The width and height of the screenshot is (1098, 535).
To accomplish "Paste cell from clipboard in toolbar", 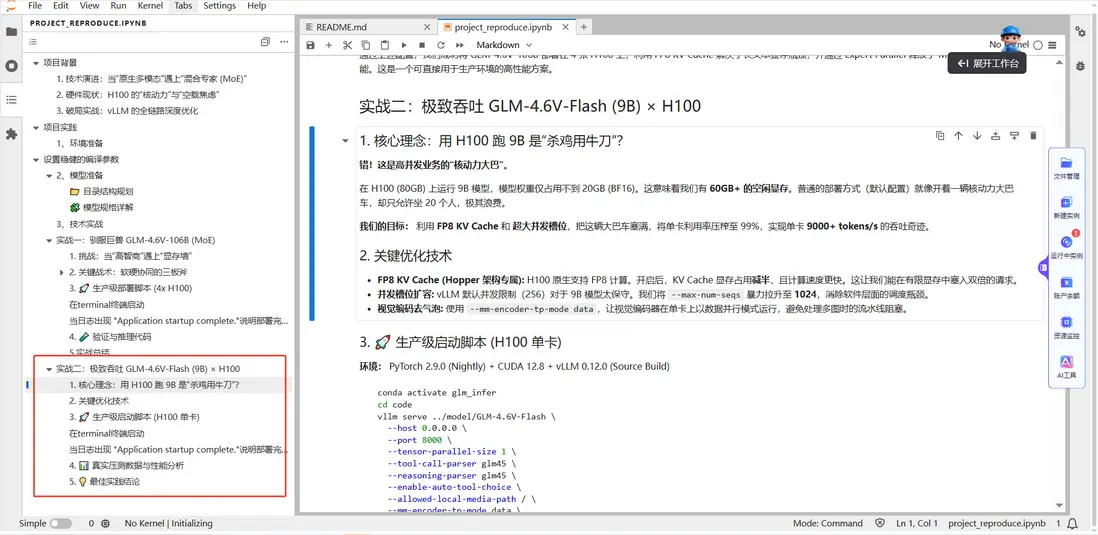I will click(x=384, y=45).
